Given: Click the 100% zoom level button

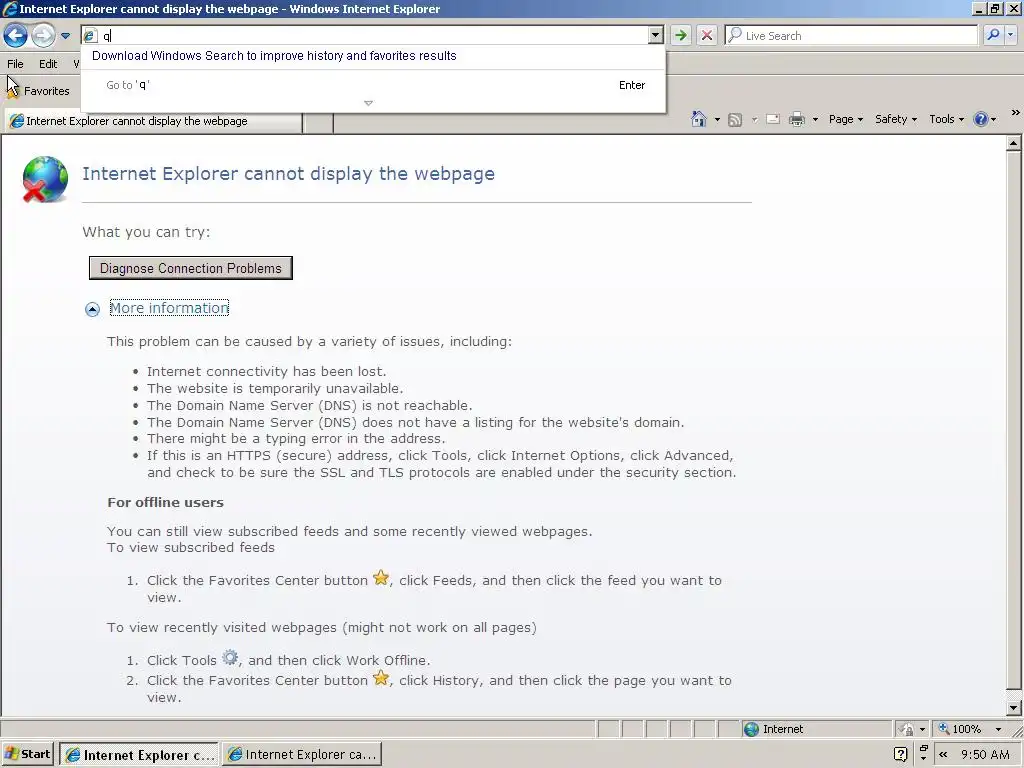Looking at the screenshot, I should click(x=960, y=729).
